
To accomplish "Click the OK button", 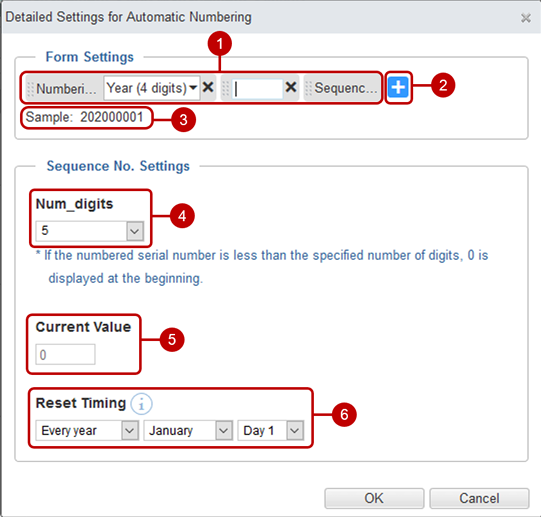I will [374, 498].
